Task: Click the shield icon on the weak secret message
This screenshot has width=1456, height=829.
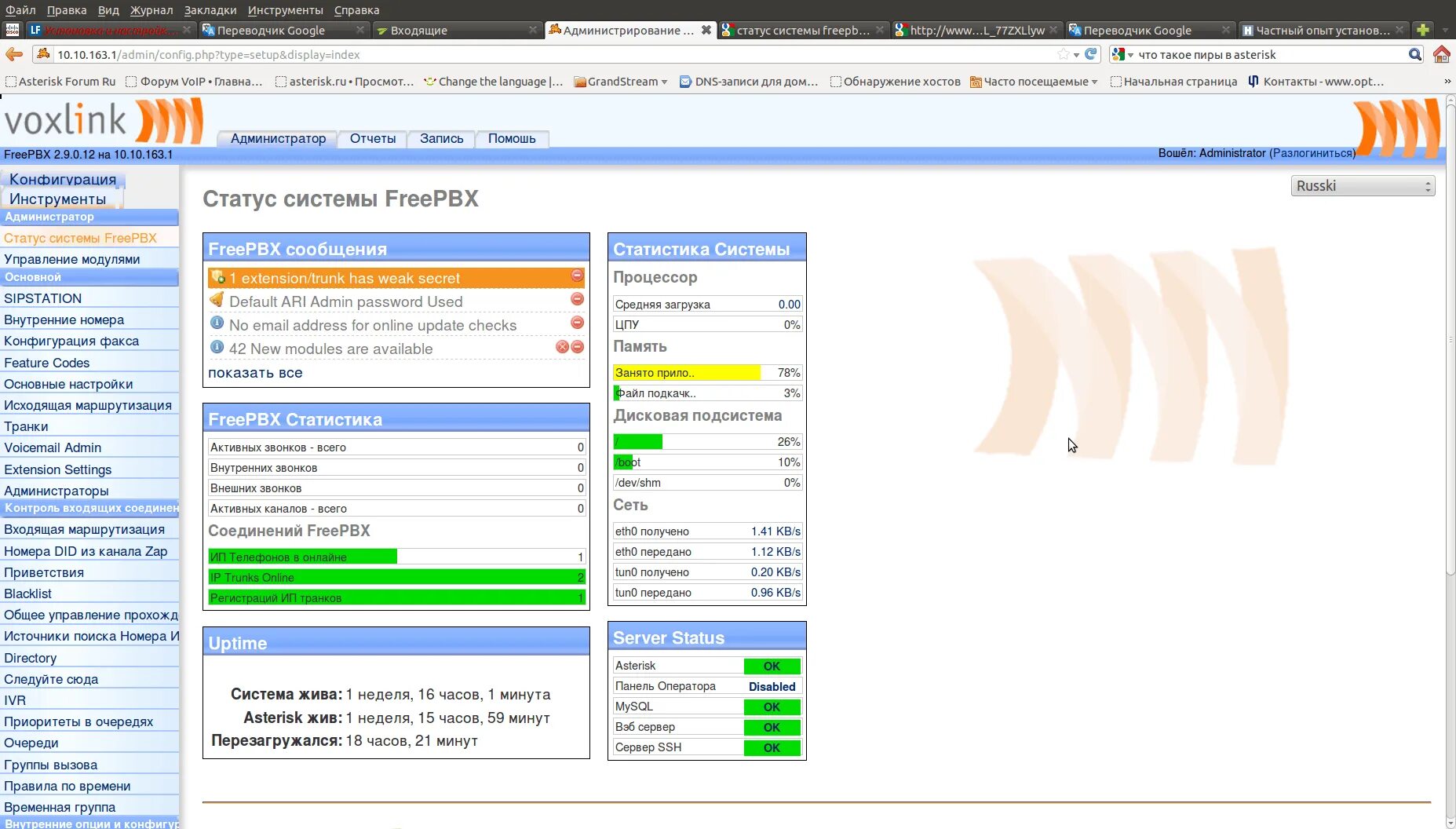Action: [x=217, y=277]
